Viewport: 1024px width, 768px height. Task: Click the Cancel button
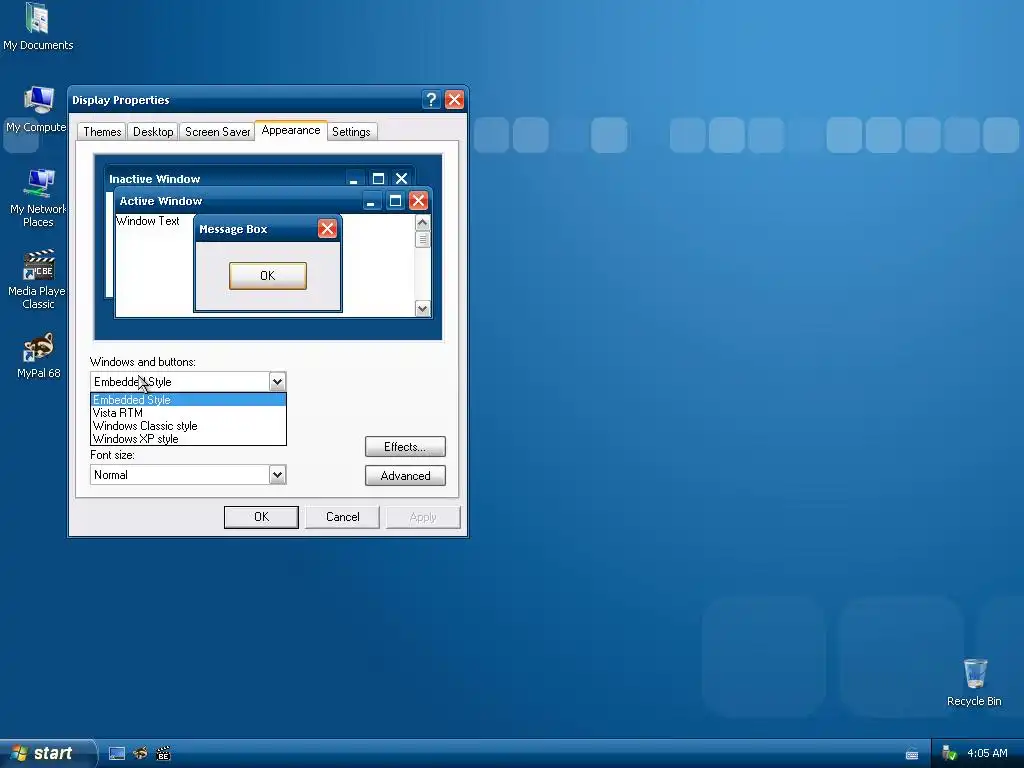343,517
